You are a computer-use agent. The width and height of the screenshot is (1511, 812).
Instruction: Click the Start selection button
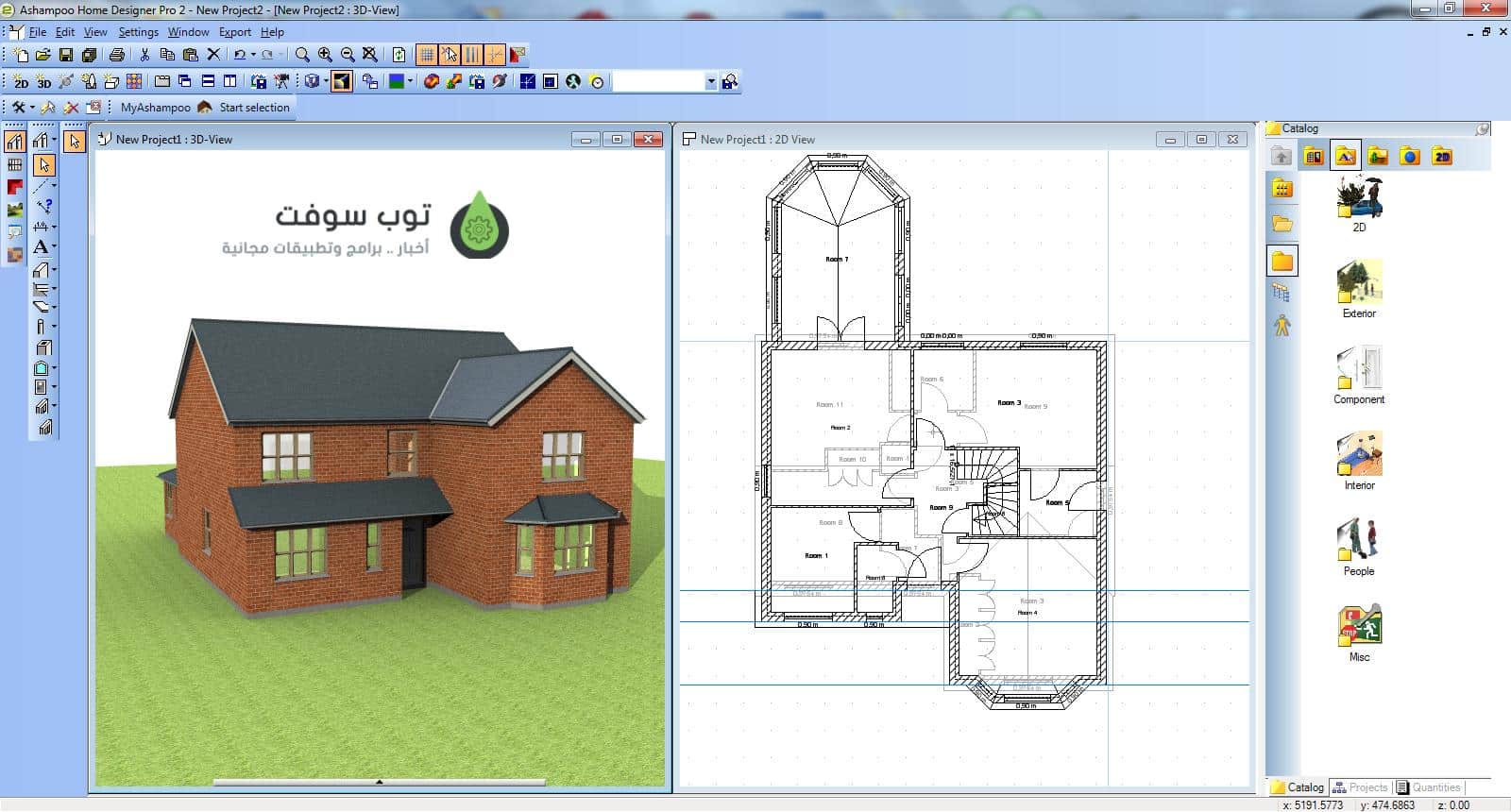(245, 108)
